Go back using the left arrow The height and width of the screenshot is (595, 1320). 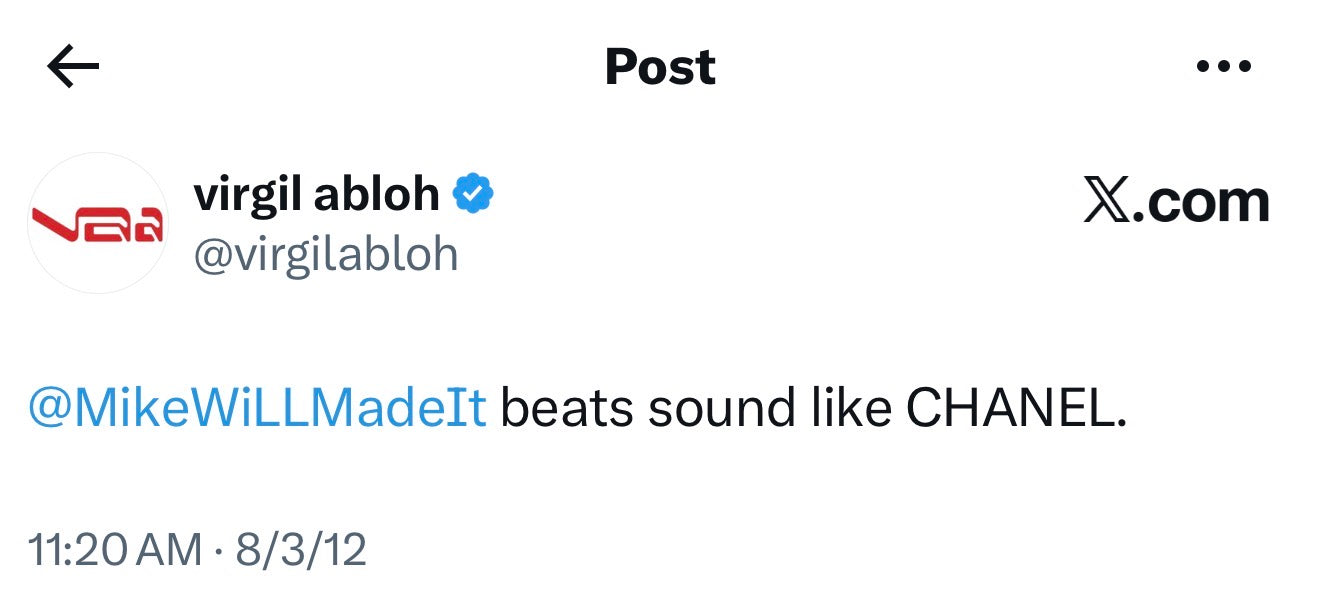(73, 67)
